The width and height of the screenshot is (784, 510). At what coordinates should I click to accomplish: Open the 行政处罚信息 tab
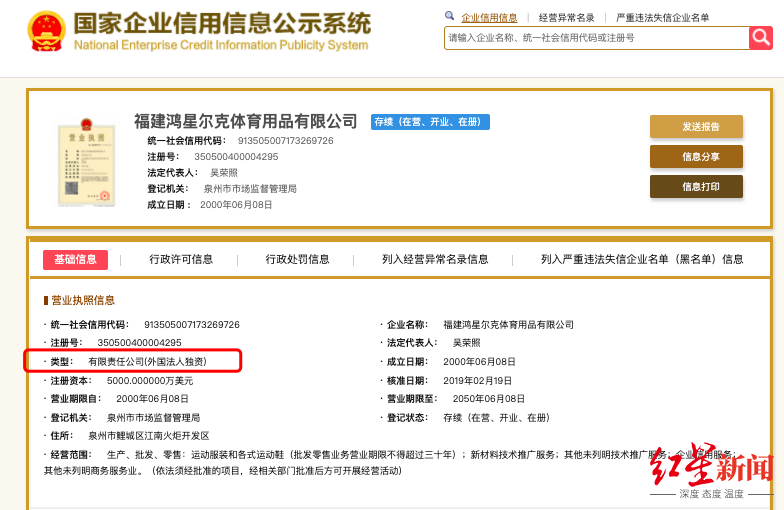click(x=297, y=260)
